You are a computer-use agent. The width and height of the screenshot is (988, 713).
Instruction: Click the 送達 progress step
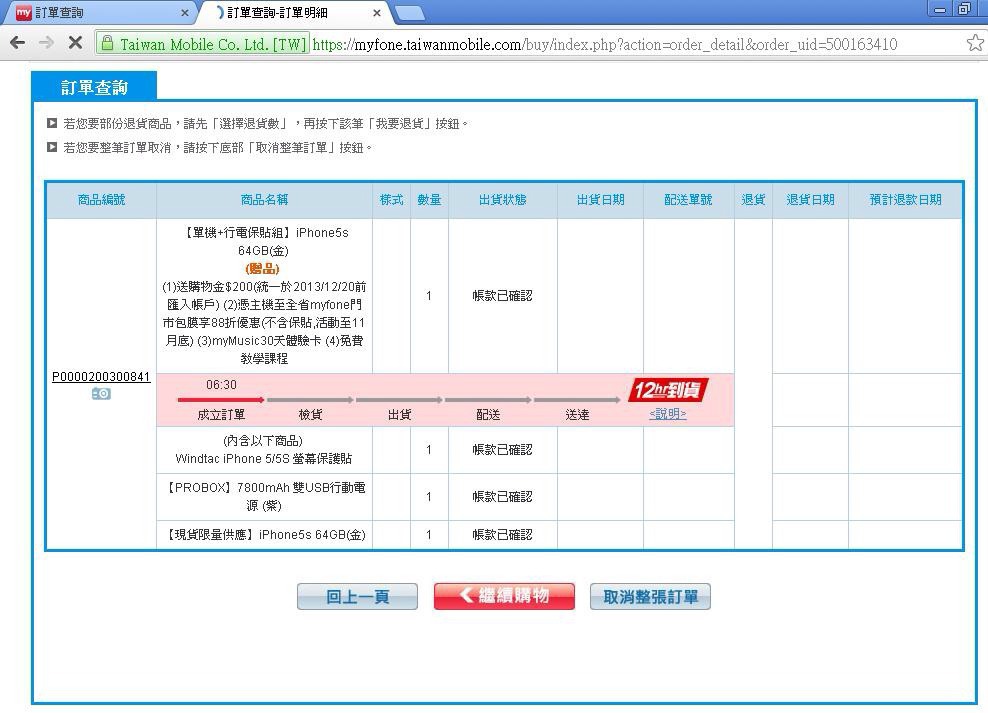577,414
